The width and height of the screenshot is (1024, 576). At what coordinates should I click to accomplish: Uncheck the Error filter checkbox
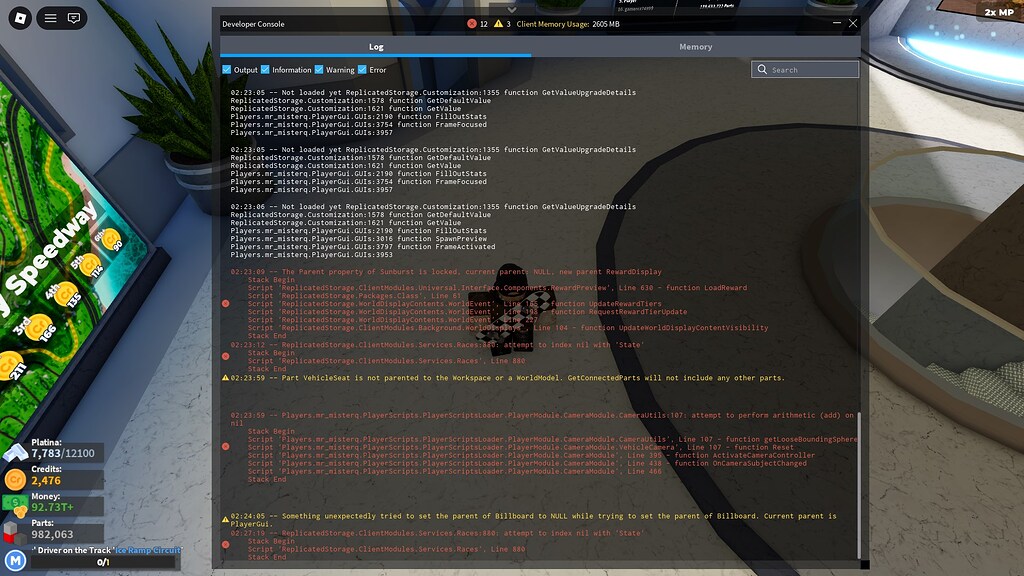(362, 69)
